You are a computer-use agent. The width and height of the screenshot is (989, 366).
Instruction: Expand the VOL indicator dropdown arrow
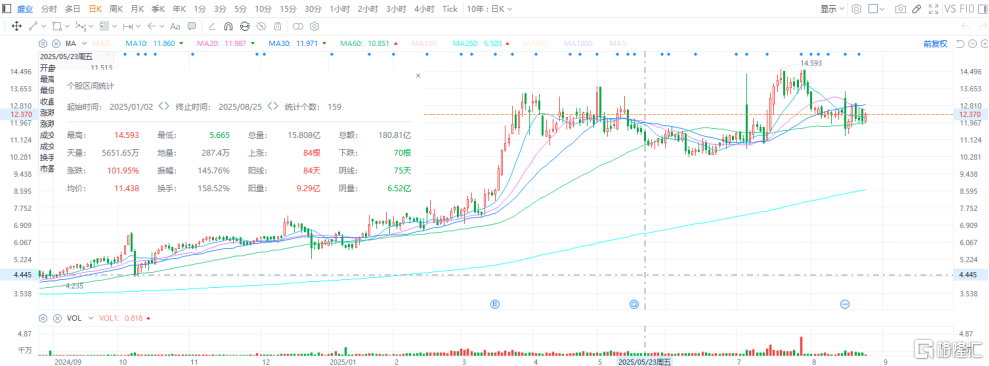[91, 318]
